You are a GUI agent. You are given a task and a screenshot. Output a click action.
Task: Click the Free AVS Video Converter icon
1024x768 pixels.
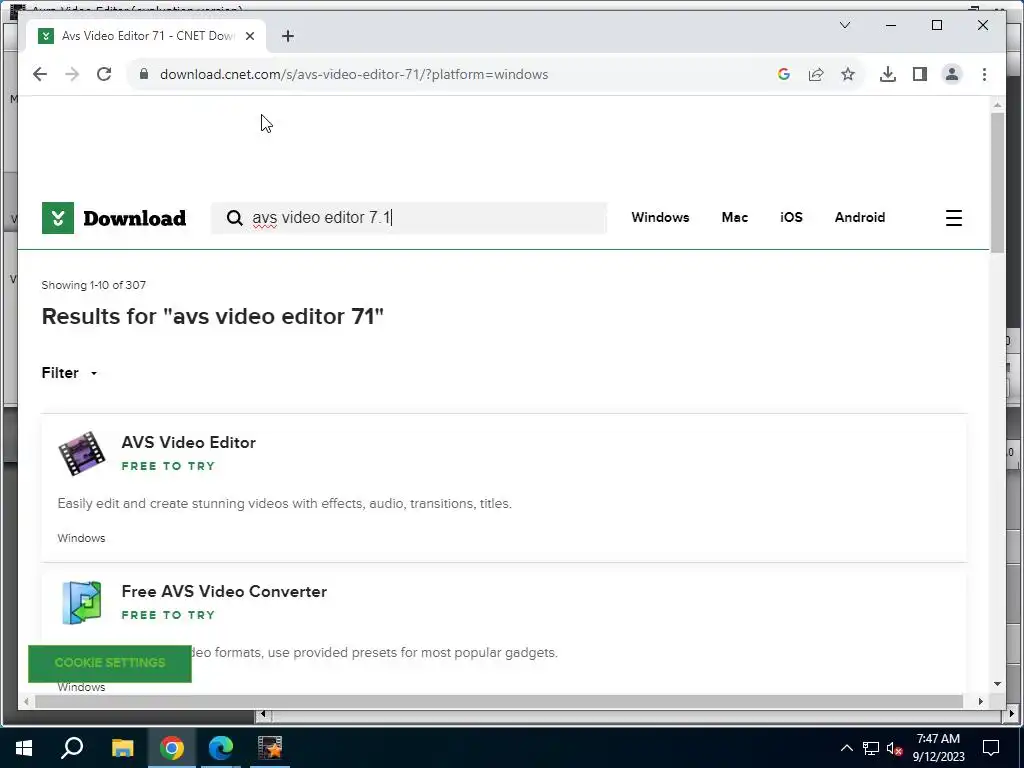(82, 602)
